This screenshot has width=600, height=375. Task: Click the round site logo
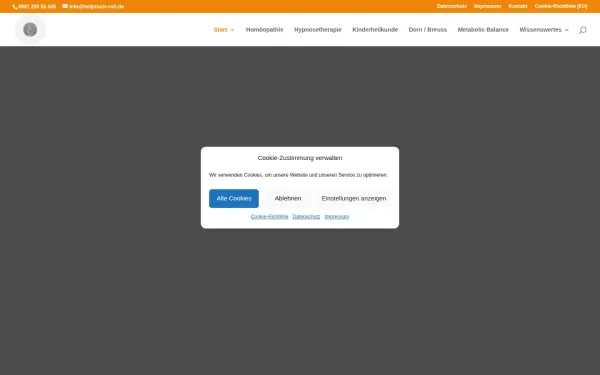coord(30,29)
